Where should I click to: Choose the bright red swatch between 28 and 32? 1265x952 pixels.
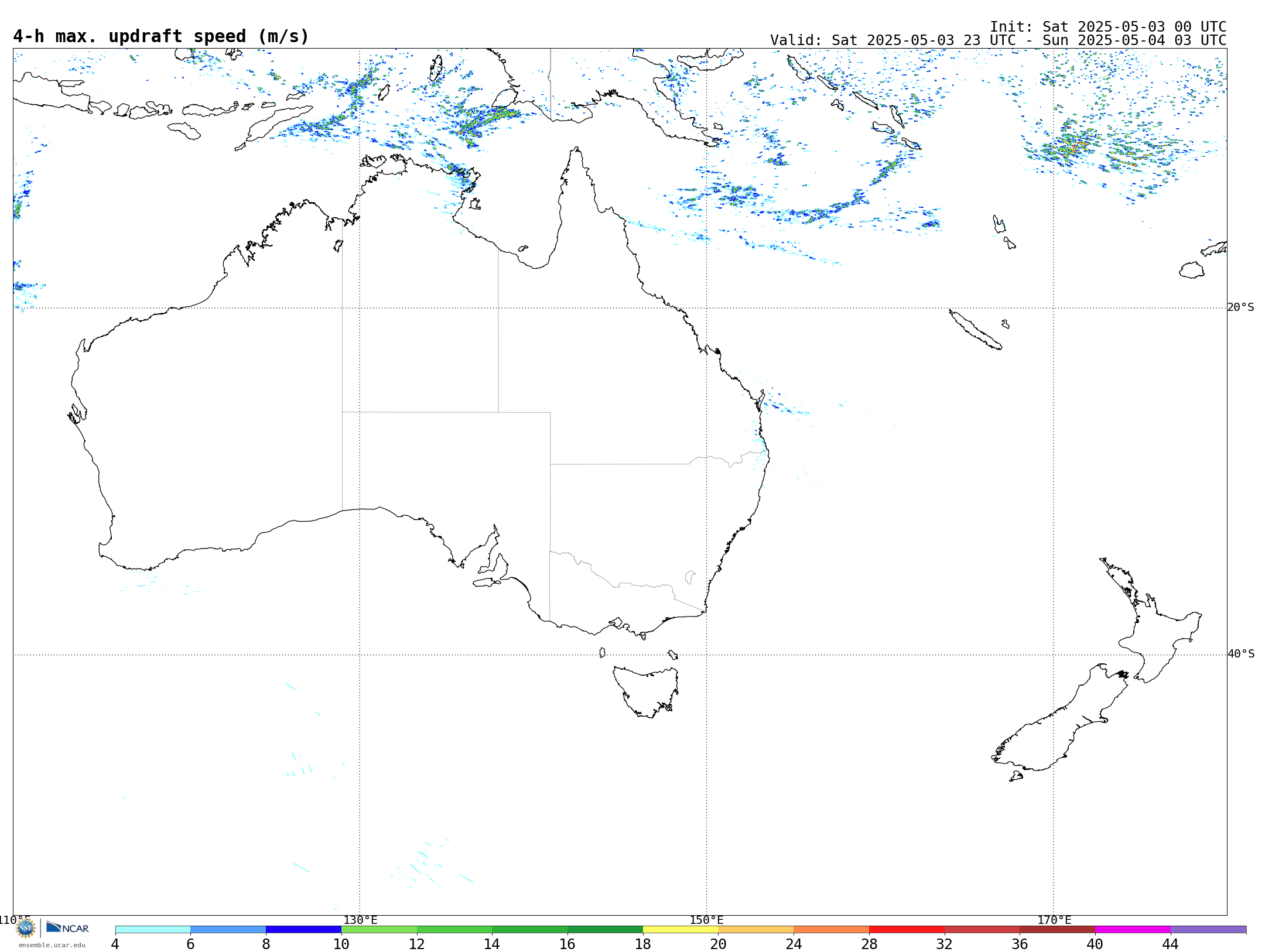pos(907,929)
